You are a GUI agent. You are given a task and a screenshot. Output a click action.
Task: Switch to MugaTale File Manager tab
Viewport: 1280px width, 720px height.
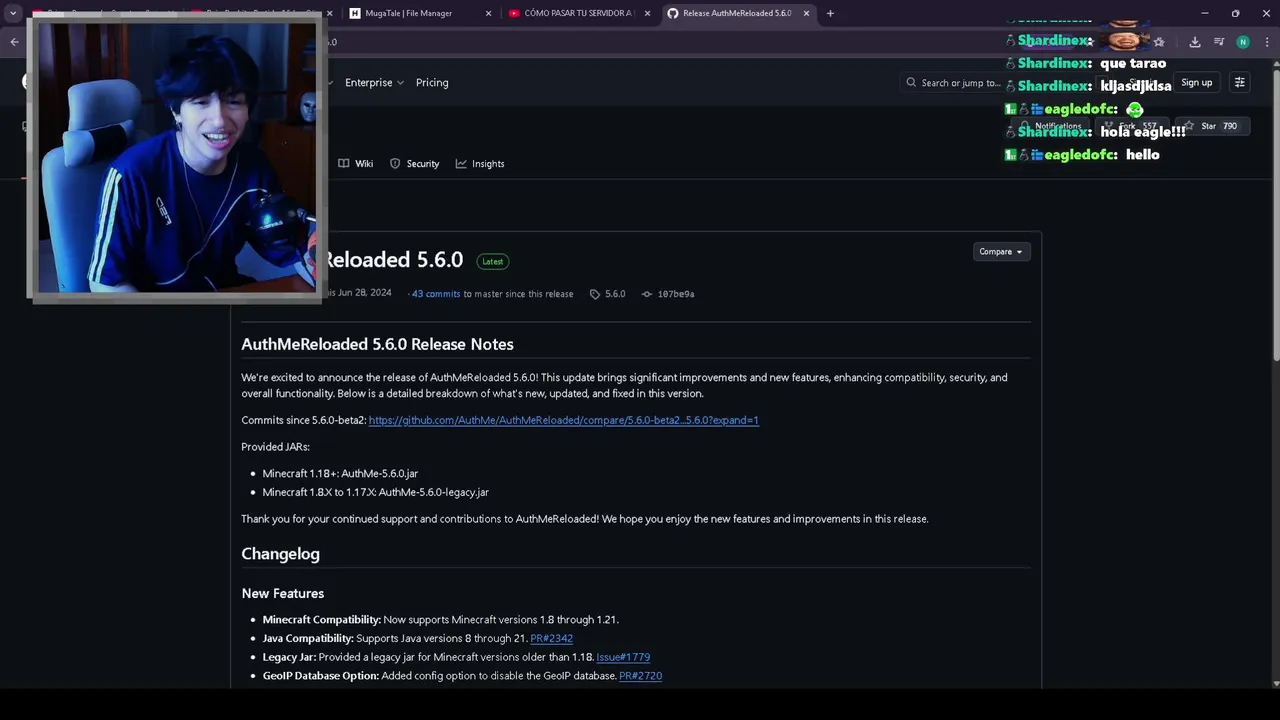coord(420,13)
